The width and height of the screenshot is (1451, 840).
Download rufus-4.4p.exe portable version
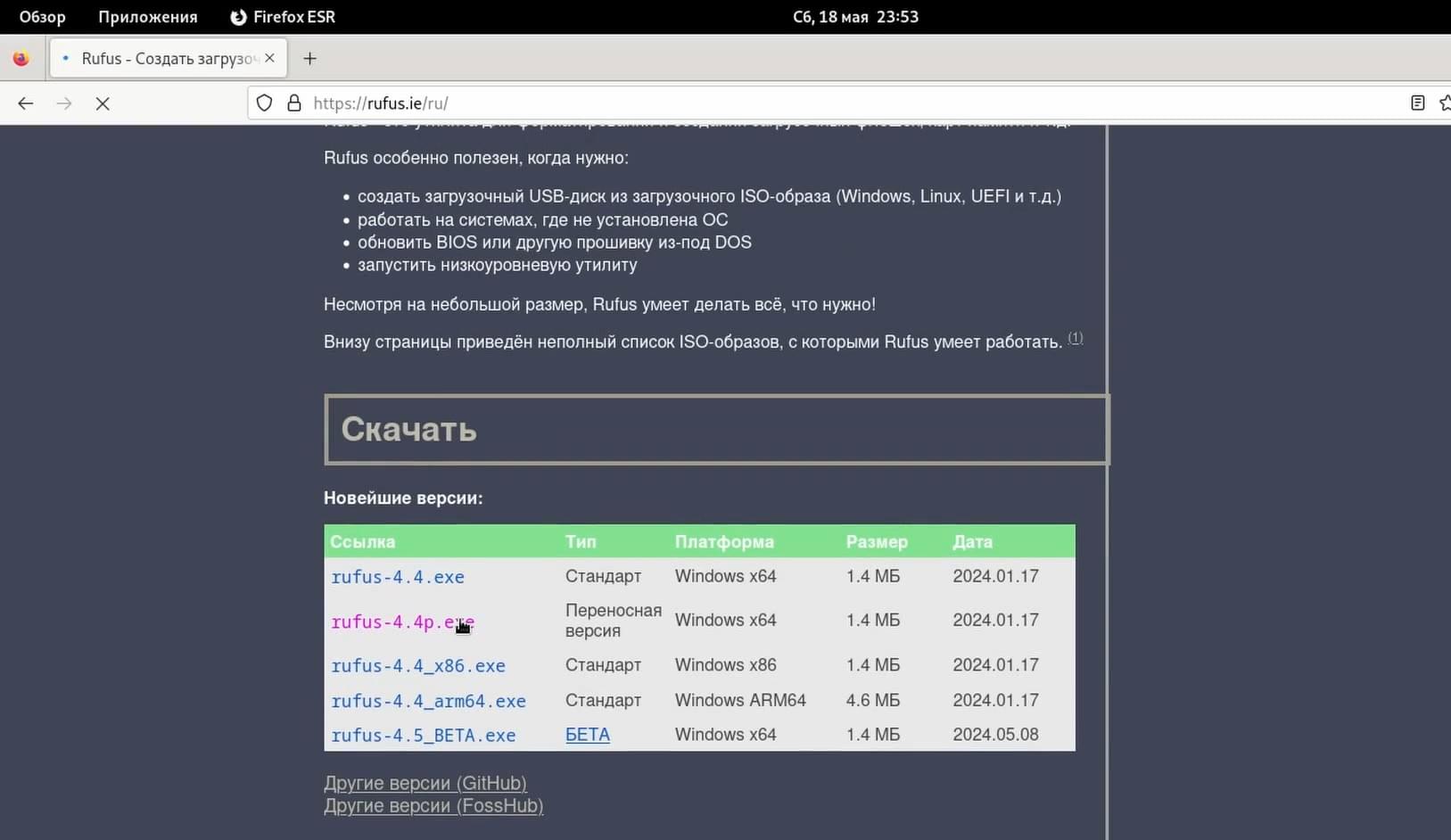[402, 622]
